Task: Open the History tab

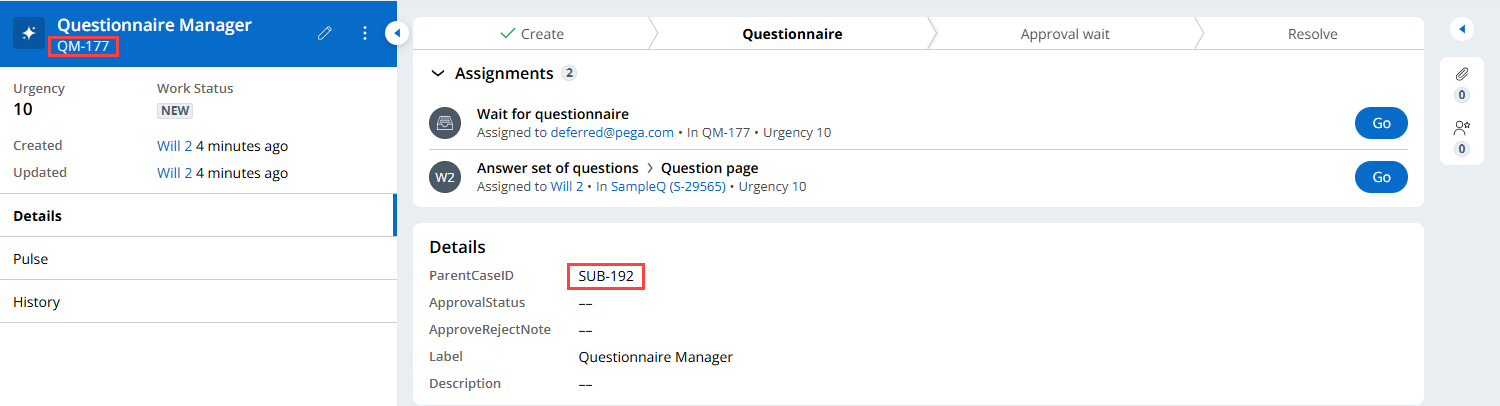Action: click(36, 302)
